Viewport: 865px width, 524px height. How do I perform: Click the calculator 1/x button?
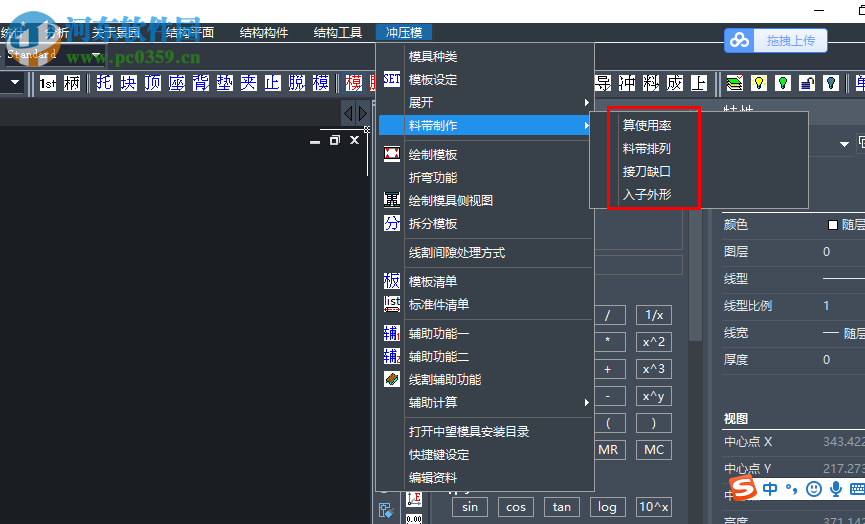tap(654, 315)
